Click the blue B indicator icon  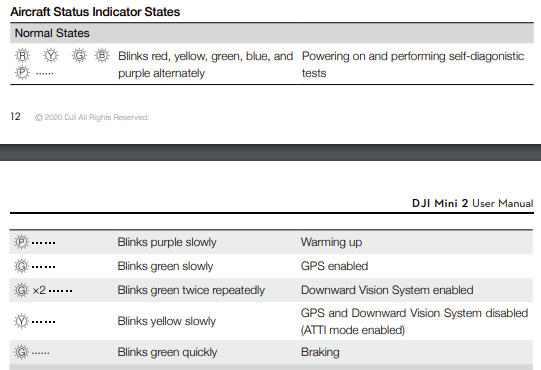pos(102,55)
